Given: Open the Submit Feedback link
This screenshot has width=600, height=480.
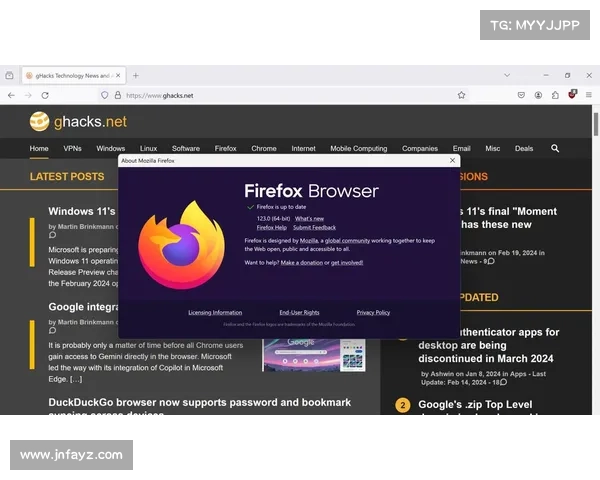Looking at the screenshot, I should coord(314,228).
